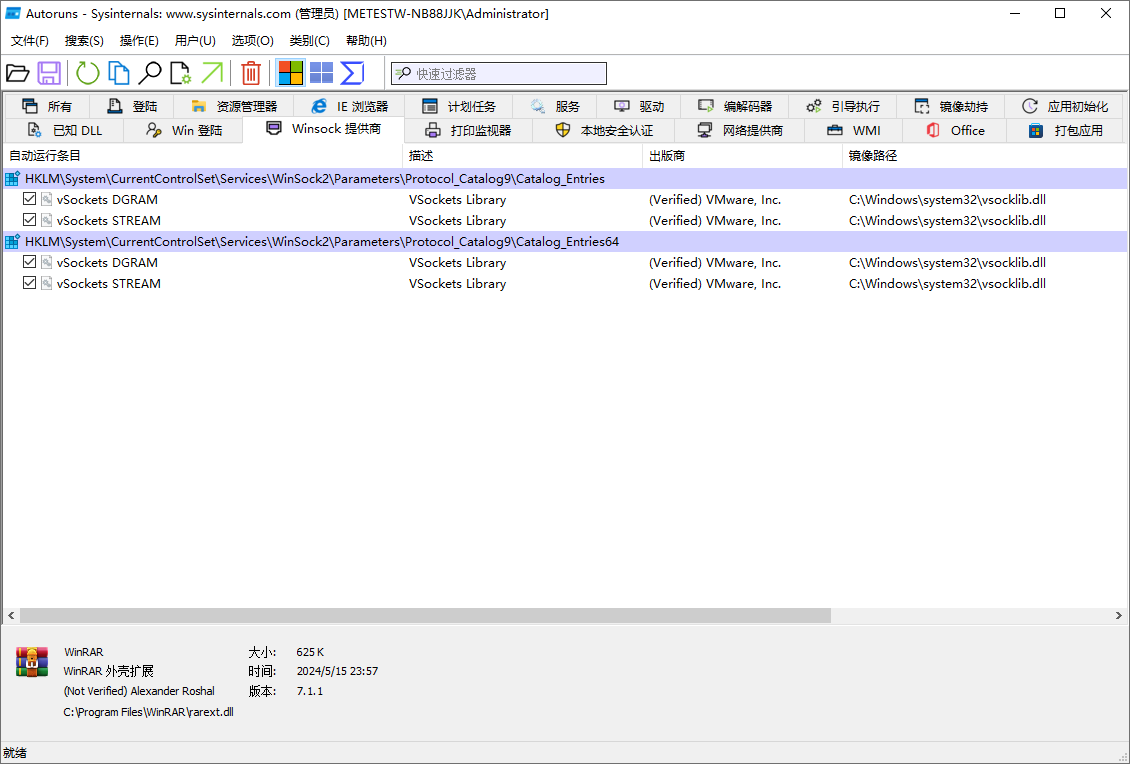The image size is (1130, 764).
Task: Switch to the 镜像劫持 tab
Action: click(x=951, y=107)
